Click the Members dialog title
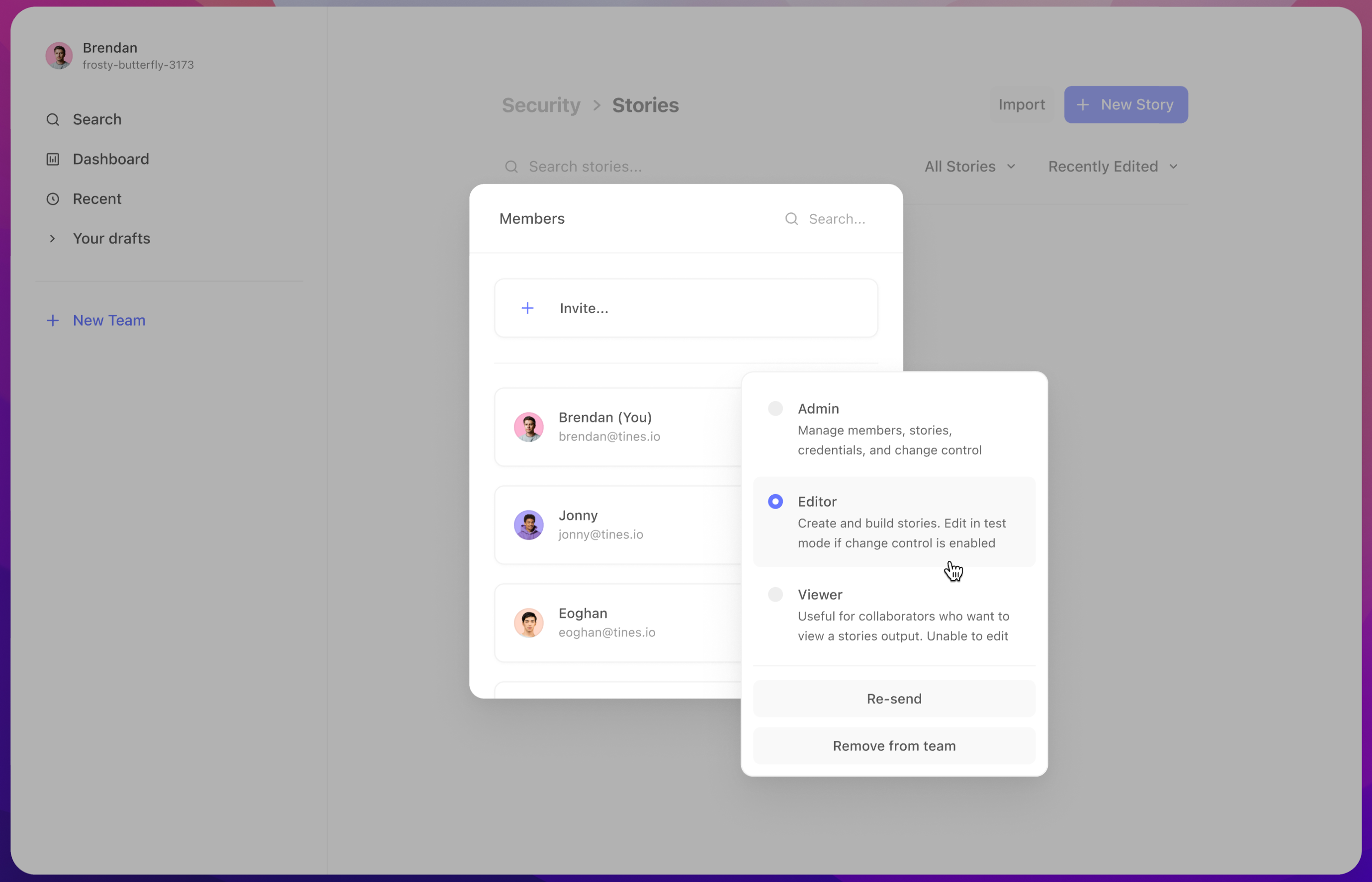The width and height of the screenshot is (1372, 882). [x=532, y=219]
